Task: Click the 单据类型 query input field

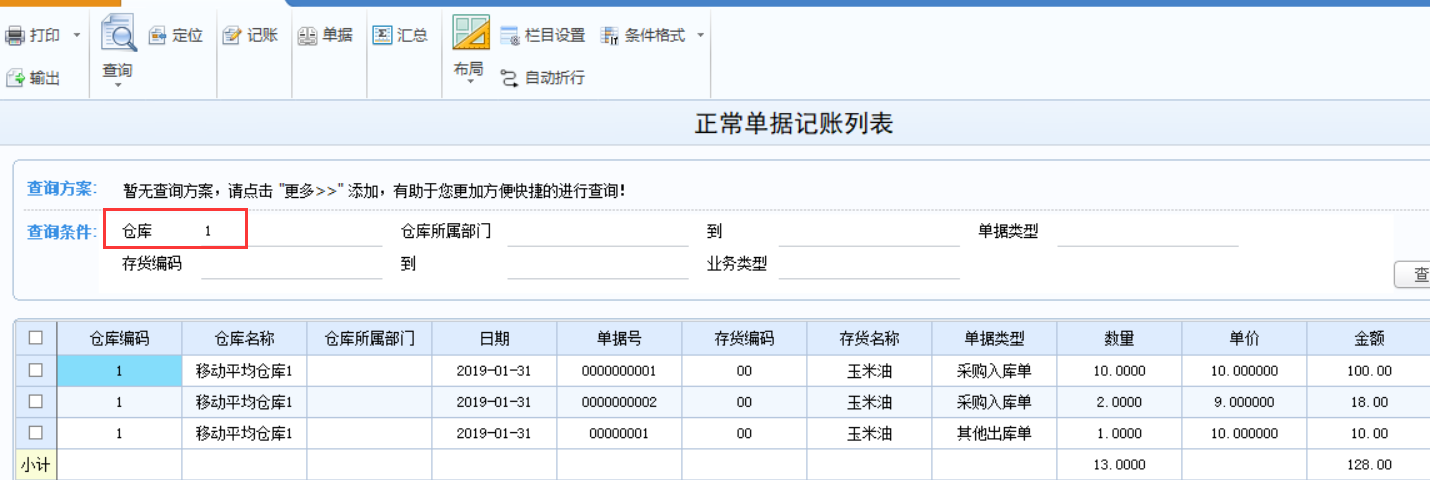Action: (1147, 233)
